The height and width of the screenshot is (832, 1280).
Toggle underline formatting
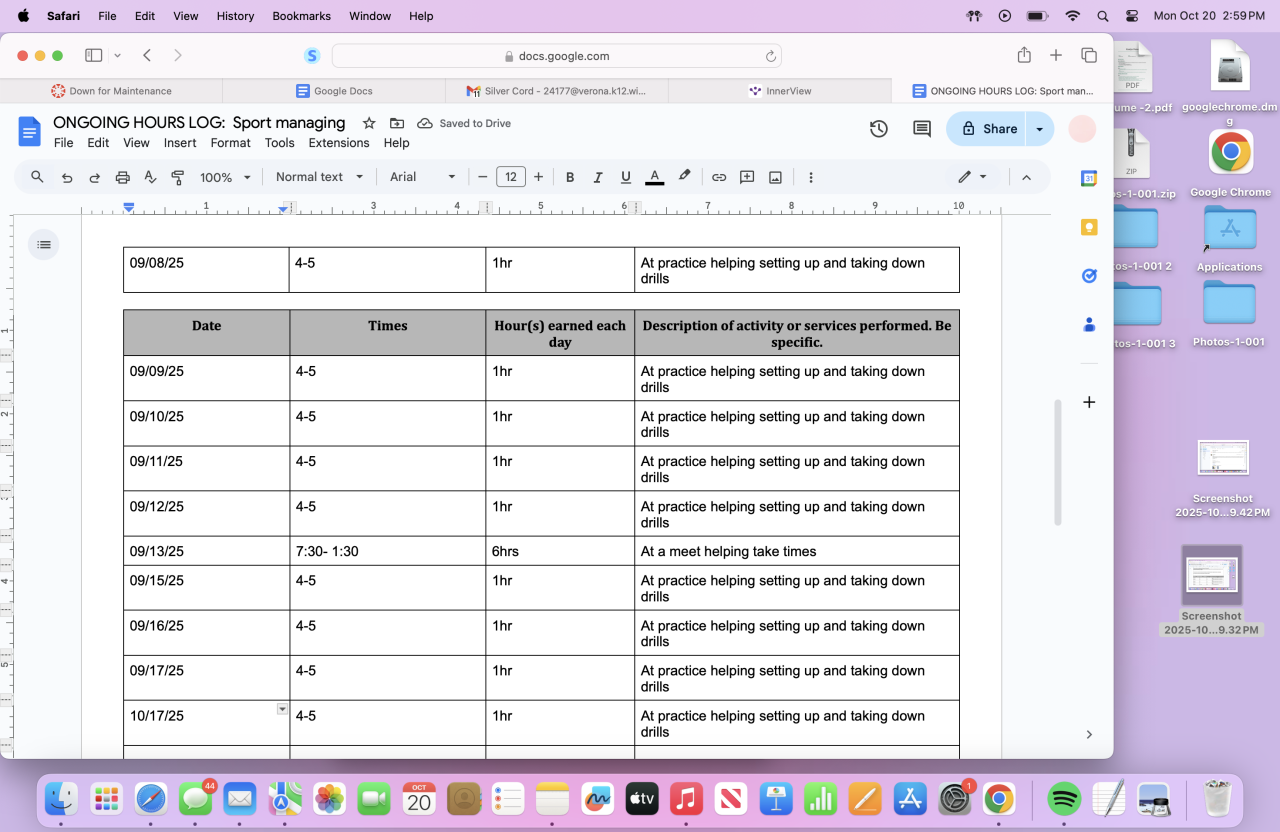click(626, 177)
